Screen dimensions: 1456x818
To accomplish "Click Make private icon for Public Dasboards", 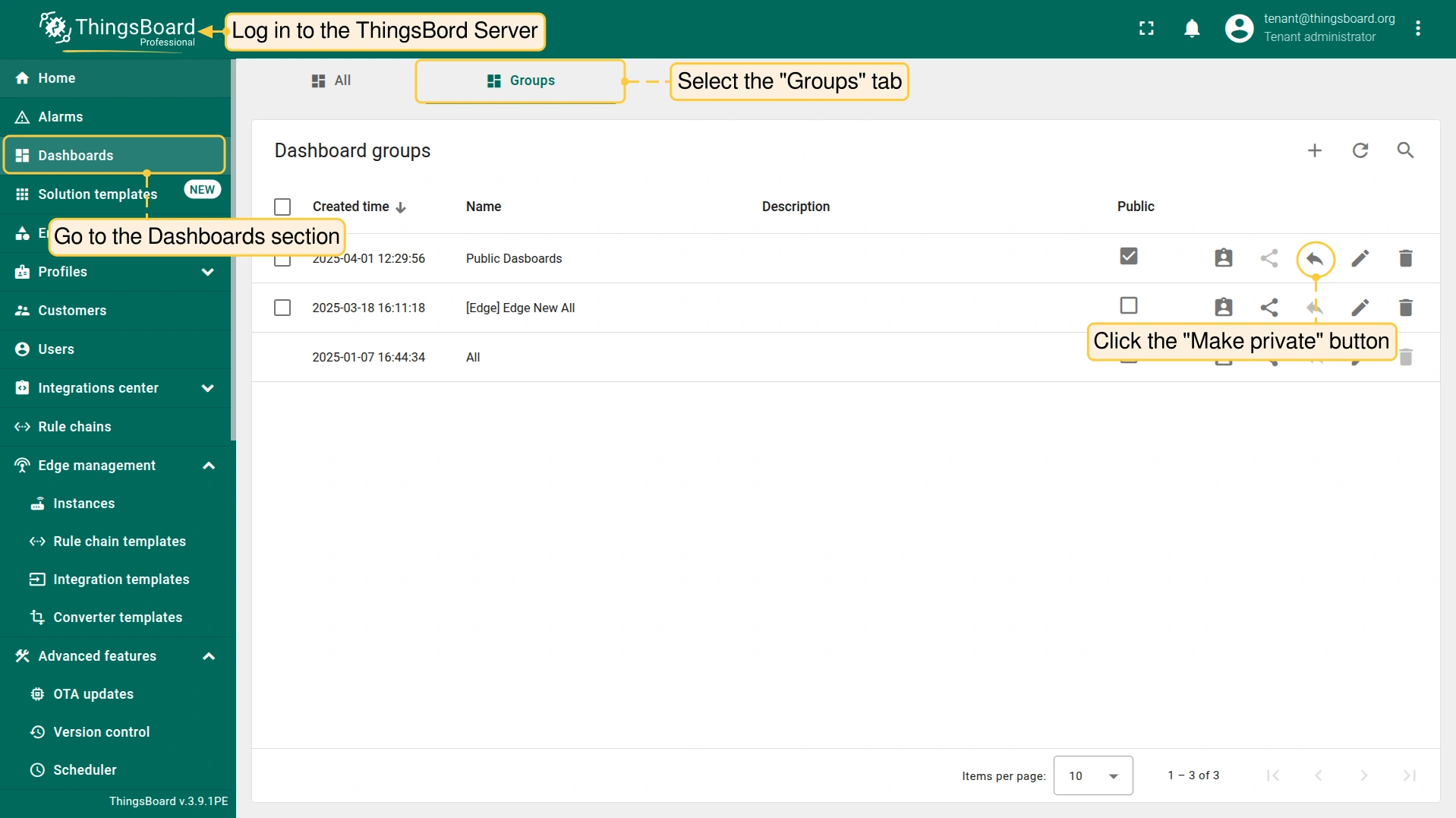I will [x=1315, y=259].
